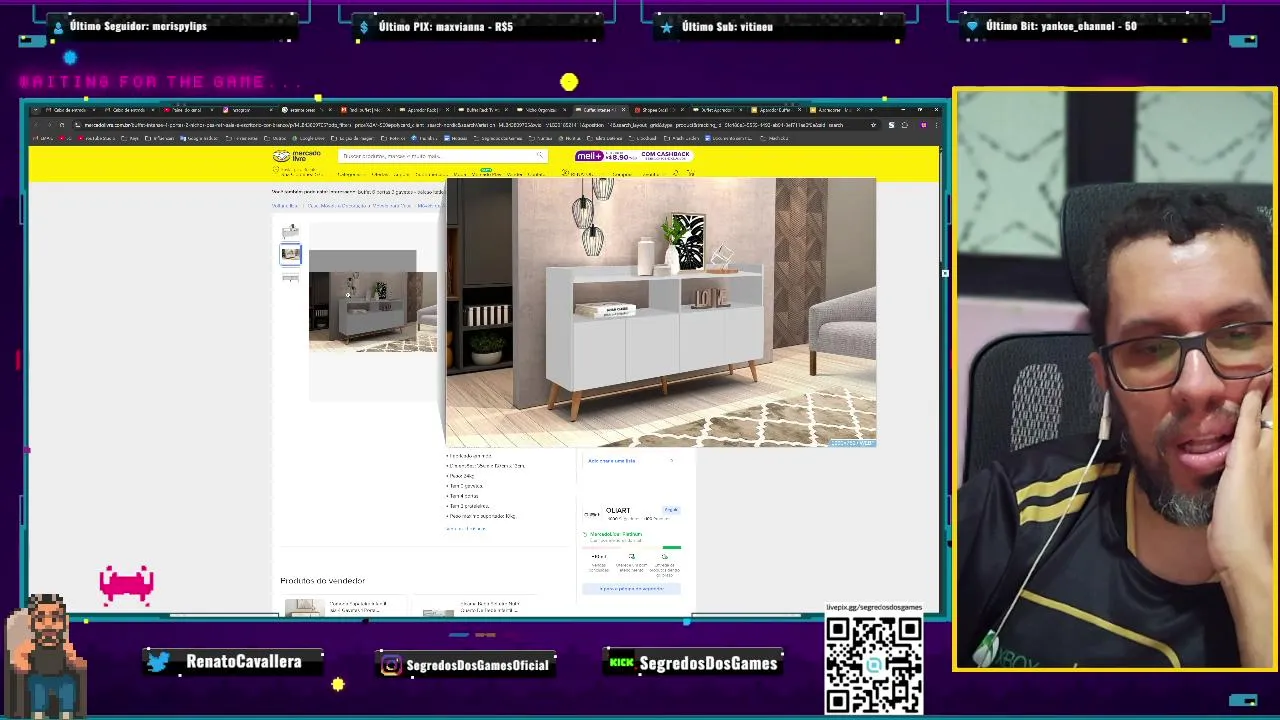Open the Meli+ cashback banner
The height and width of the screenshot is (720, 1280).
tap(633, 156)
